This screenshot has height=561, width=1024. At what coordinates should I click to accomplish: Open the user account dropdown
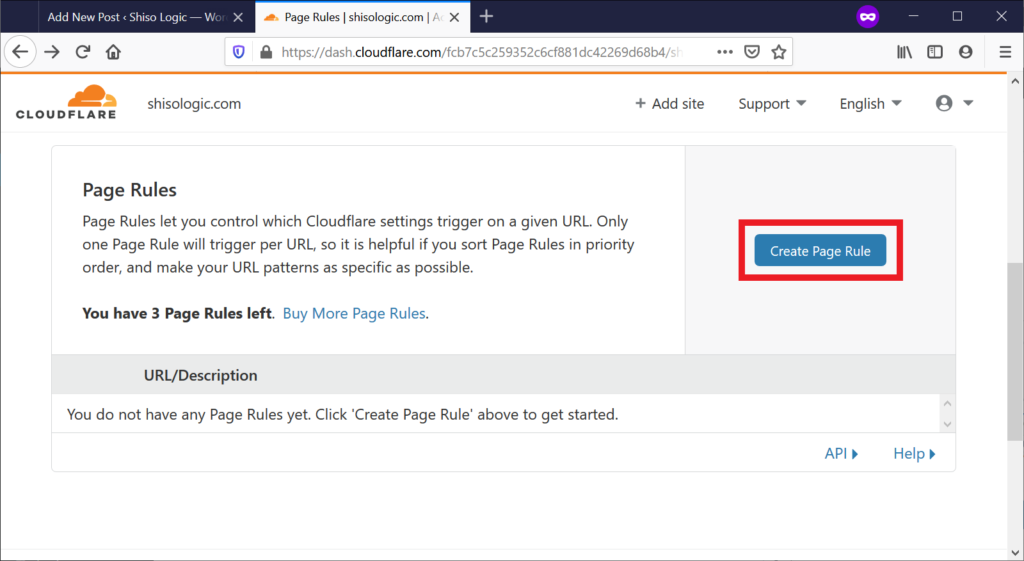(954, 103)
